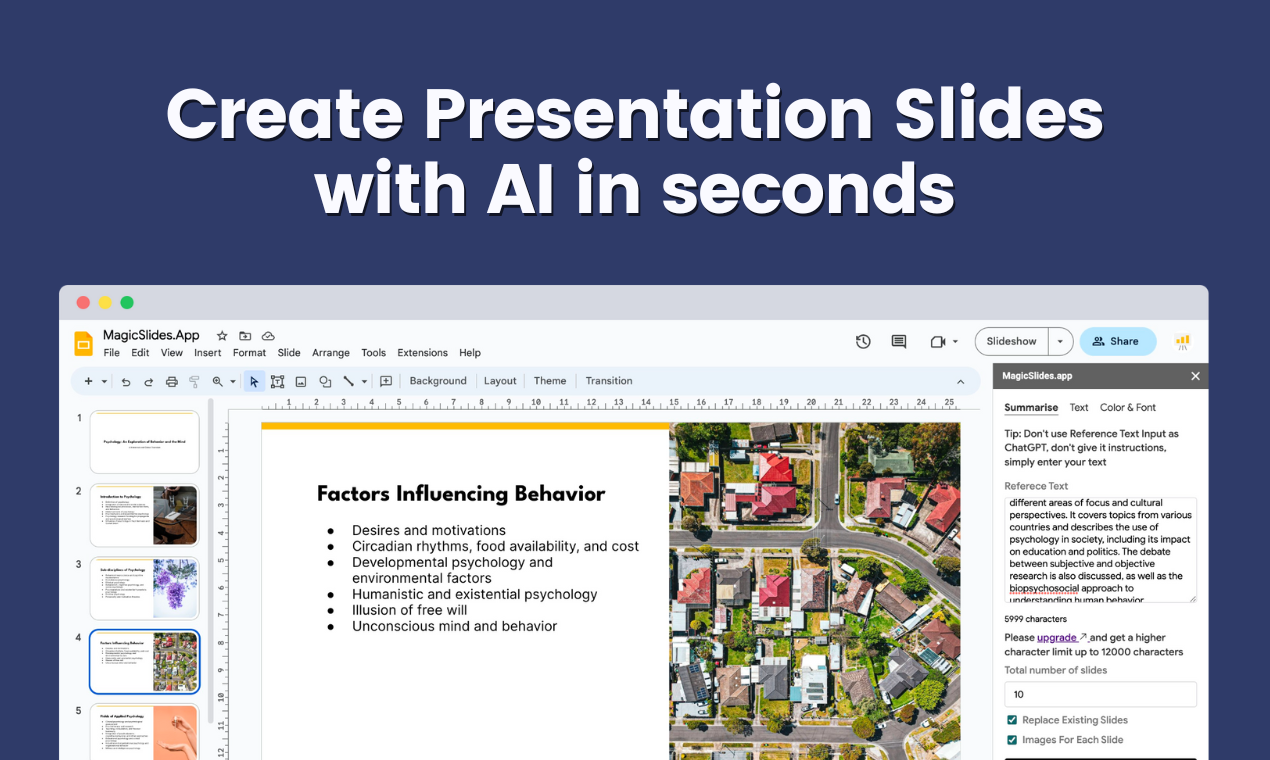
Task: Select the Paint format tool
Action: [195, 381]
